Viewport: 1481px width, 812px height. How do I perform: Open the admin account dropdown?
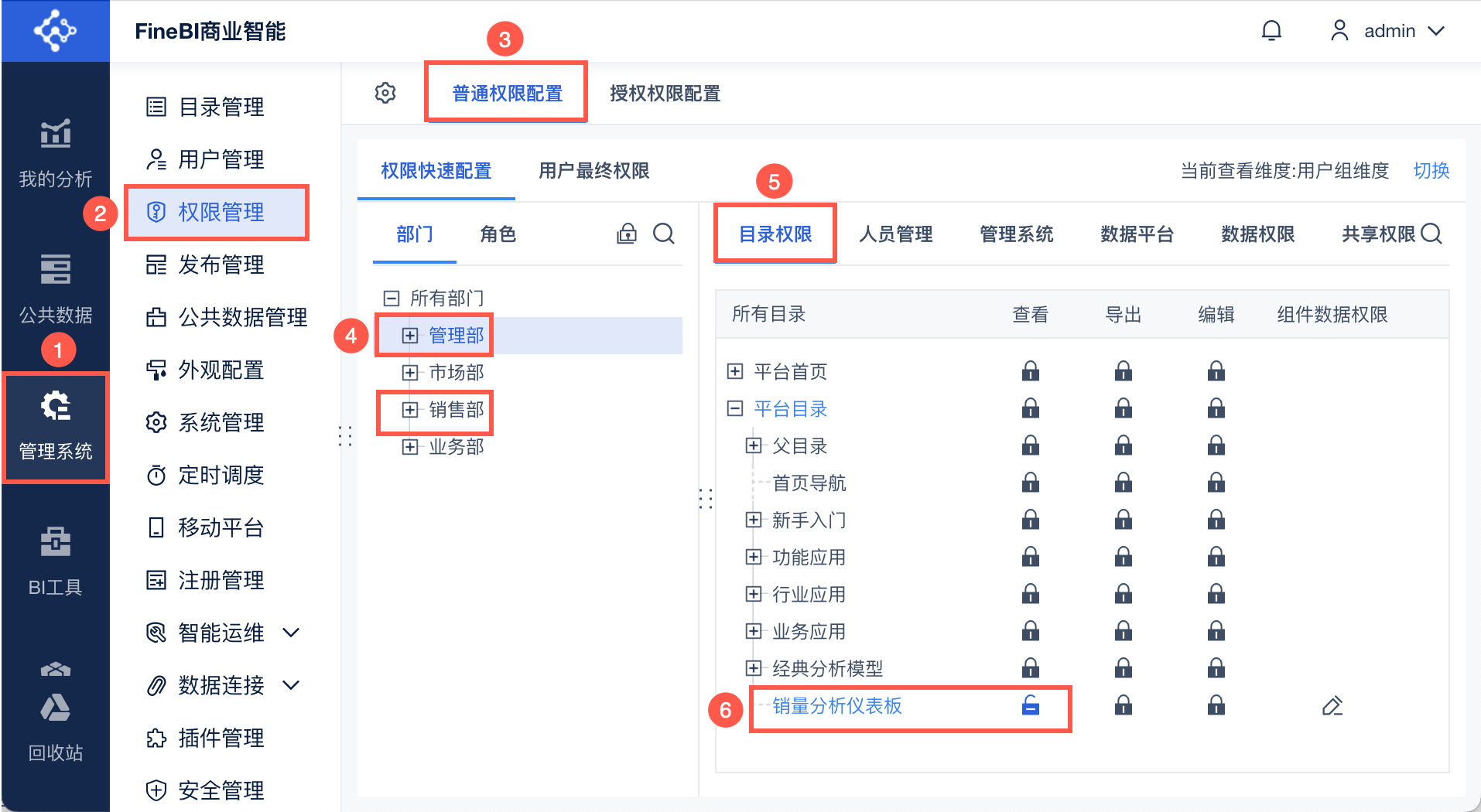pos(1388,31)
